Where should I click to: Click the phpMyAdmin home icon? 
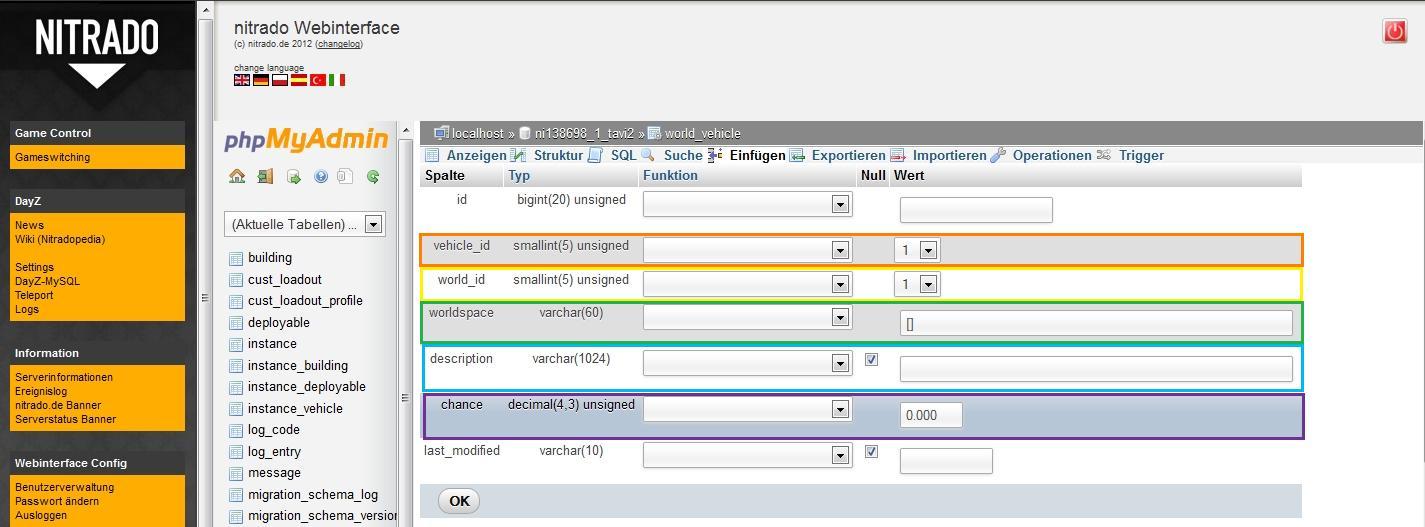coord(237,176)
